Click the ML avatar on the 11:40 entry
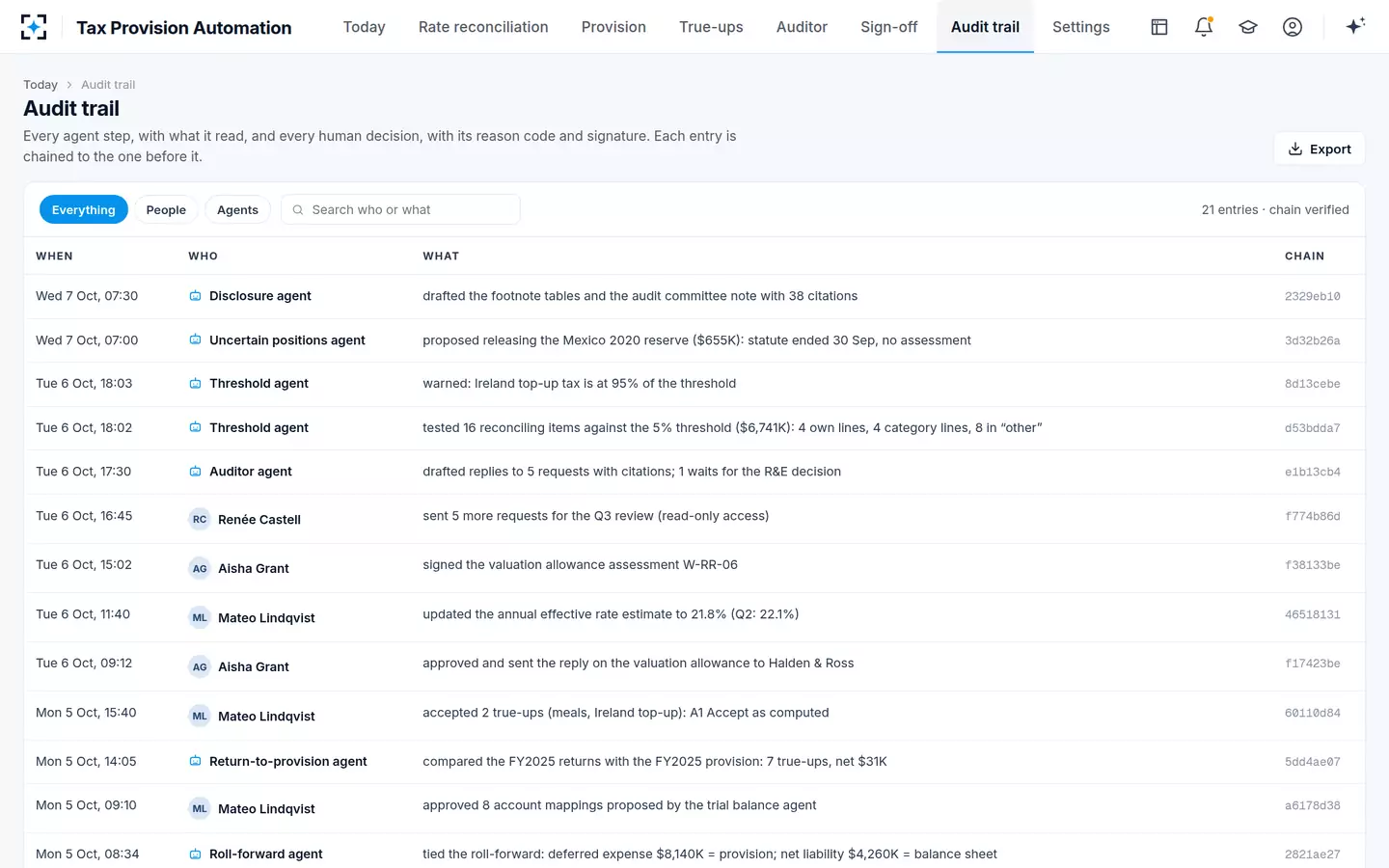Screen dimensions: 1389x868 pyautogui.click(x=200, y=617)
